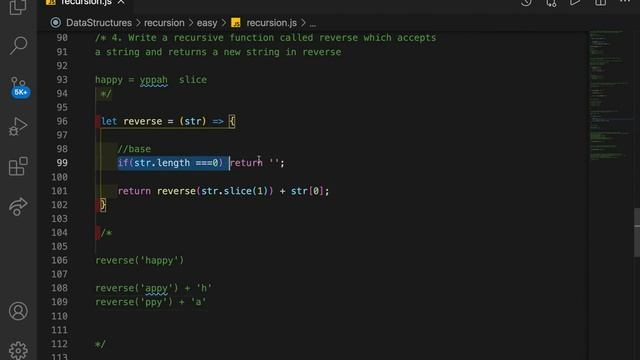Viewport: 640px width, 360px height.
Task: Click the comment text on line 90
Action: click(266, 38)
